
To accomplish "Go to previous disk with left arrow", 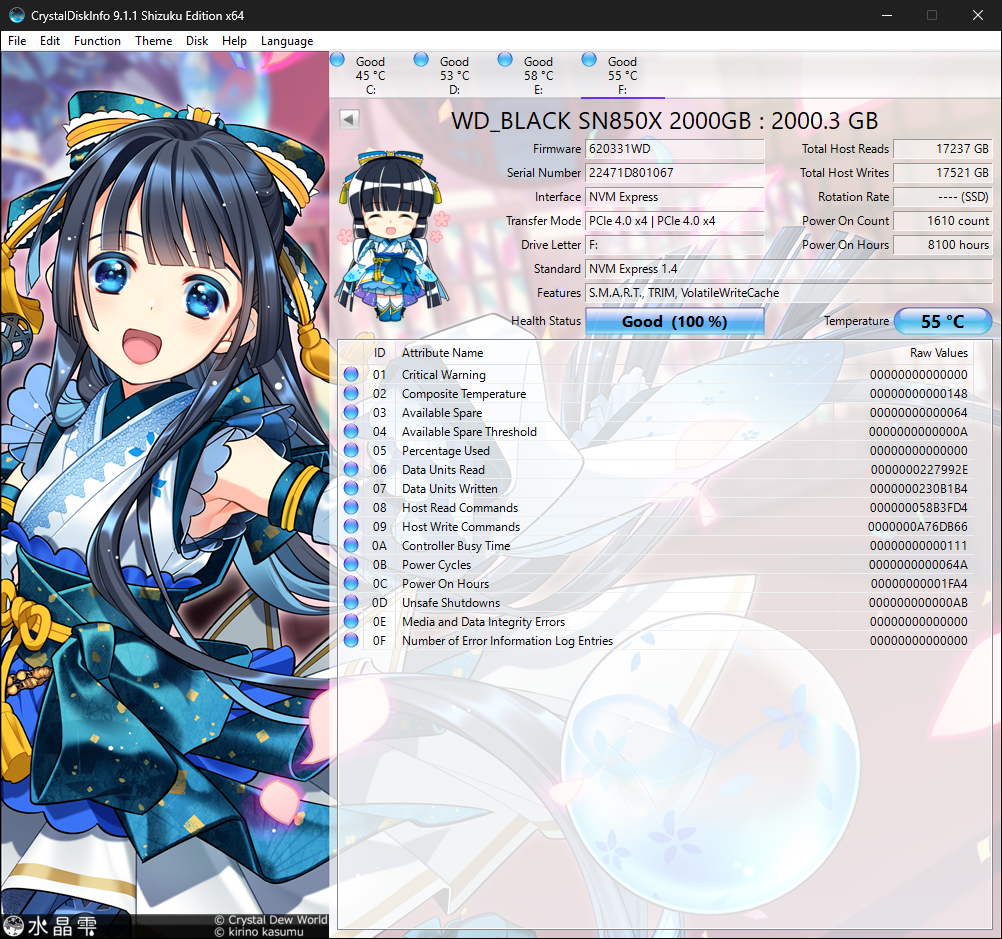I will [349, 119].
